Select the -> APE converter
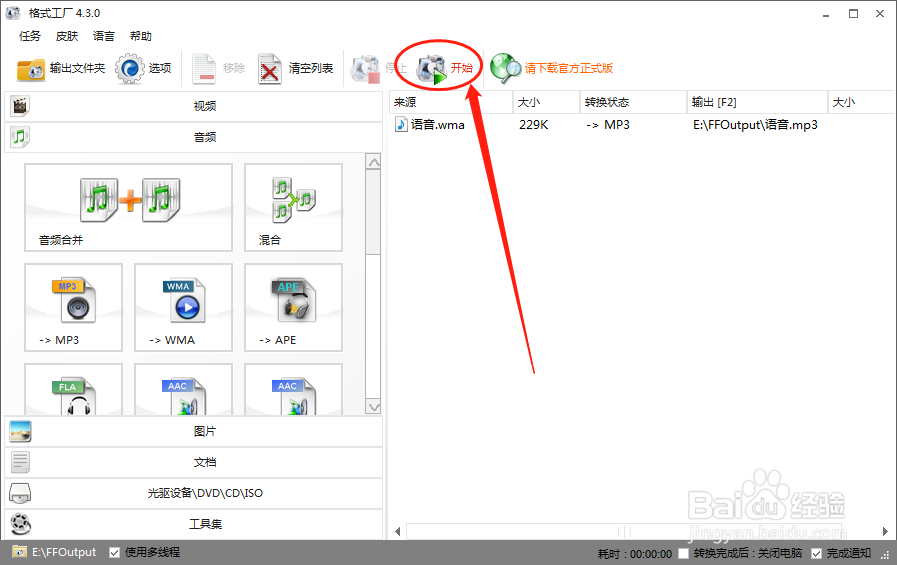The width and height of the screenshot is (897, 565). [x=293, y=307]
